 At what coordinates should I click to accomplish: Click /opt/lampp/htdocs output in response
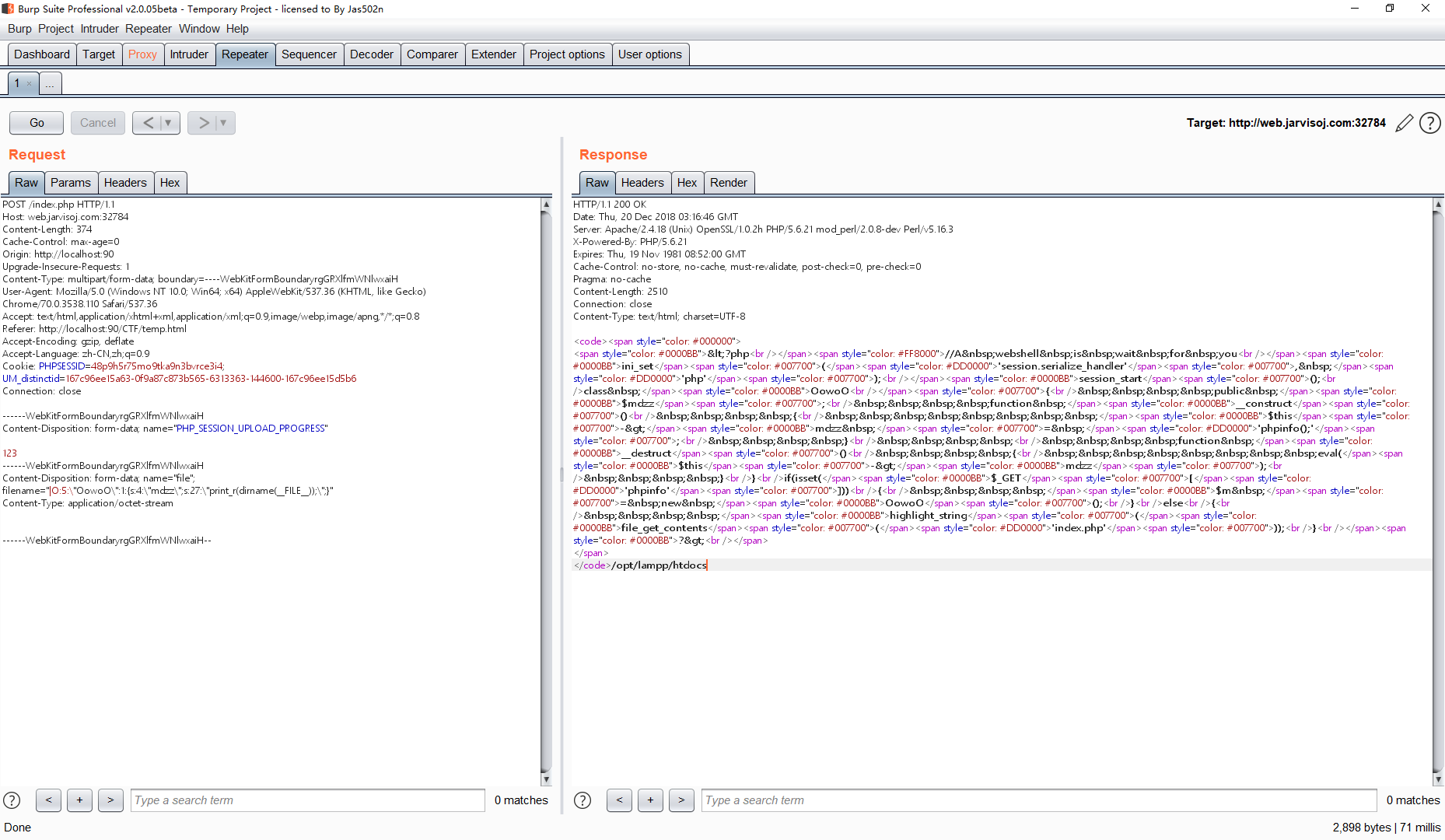(660, 565)
